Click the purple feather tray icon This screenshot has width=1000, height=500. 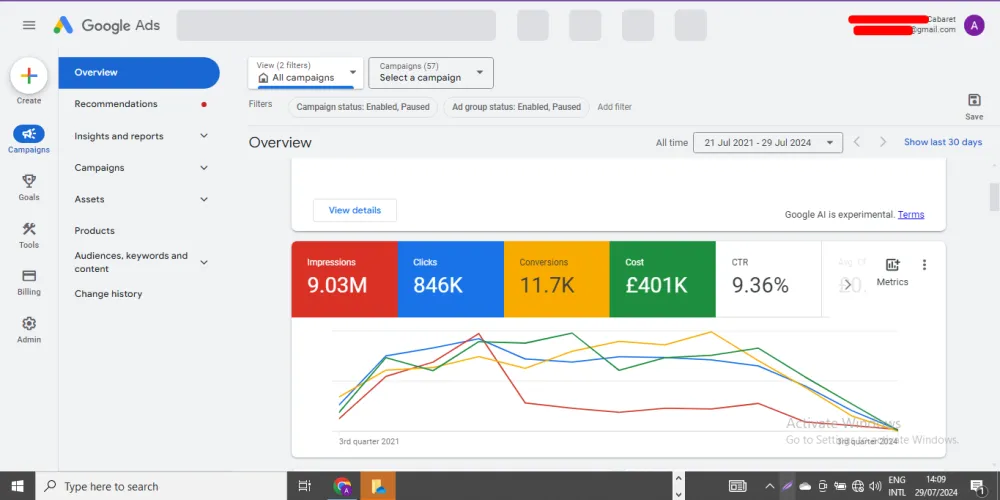pos(788,486)
